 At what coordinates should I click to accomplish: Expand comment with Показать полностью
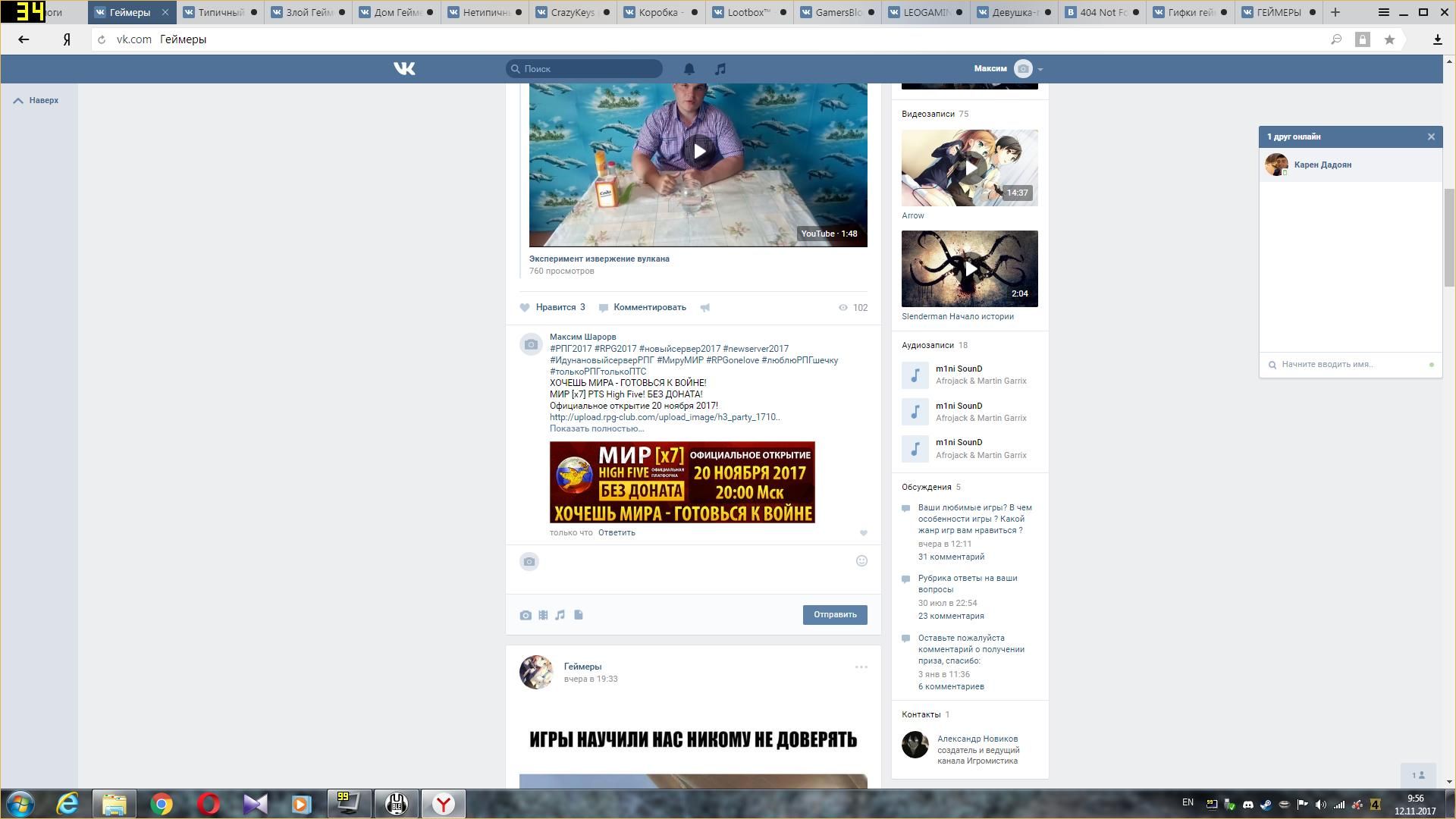[x=596, y=428]
